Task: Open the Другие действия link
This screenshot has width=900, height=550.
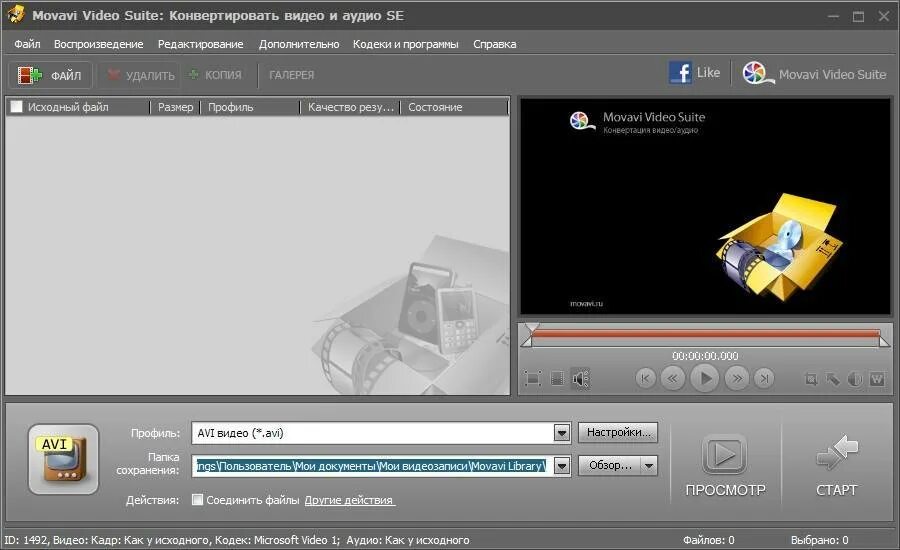Action: tap(348, 500)
